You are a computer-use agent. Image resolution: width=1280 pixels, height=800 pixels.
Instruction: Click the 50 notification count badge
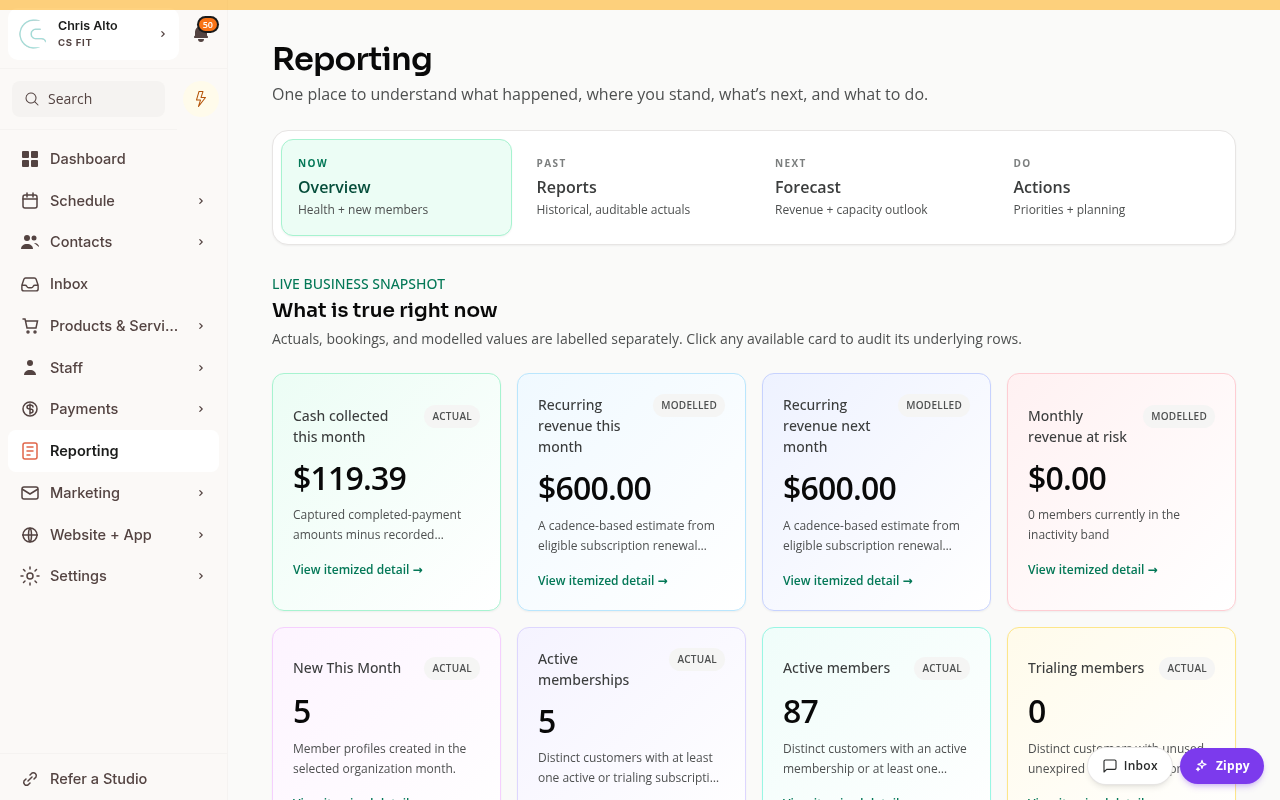coord(208,25)
